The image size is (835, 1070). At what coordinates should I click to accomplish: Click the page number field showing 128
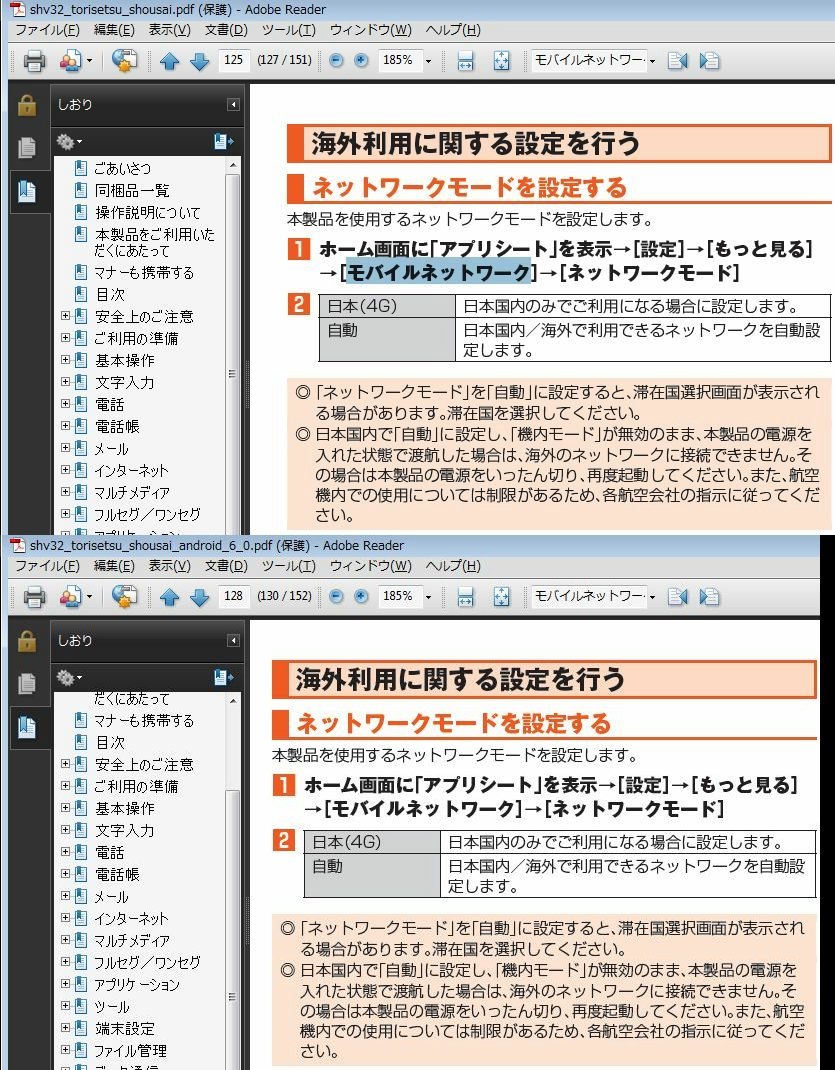pyautogui.click(x=234, y=596)
